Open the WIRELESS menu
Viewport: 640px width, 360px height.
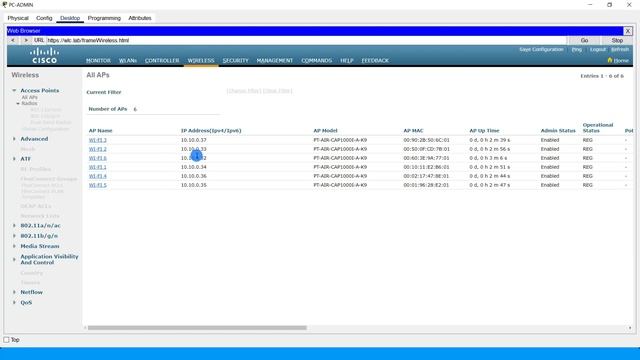[x=201, y=60]
